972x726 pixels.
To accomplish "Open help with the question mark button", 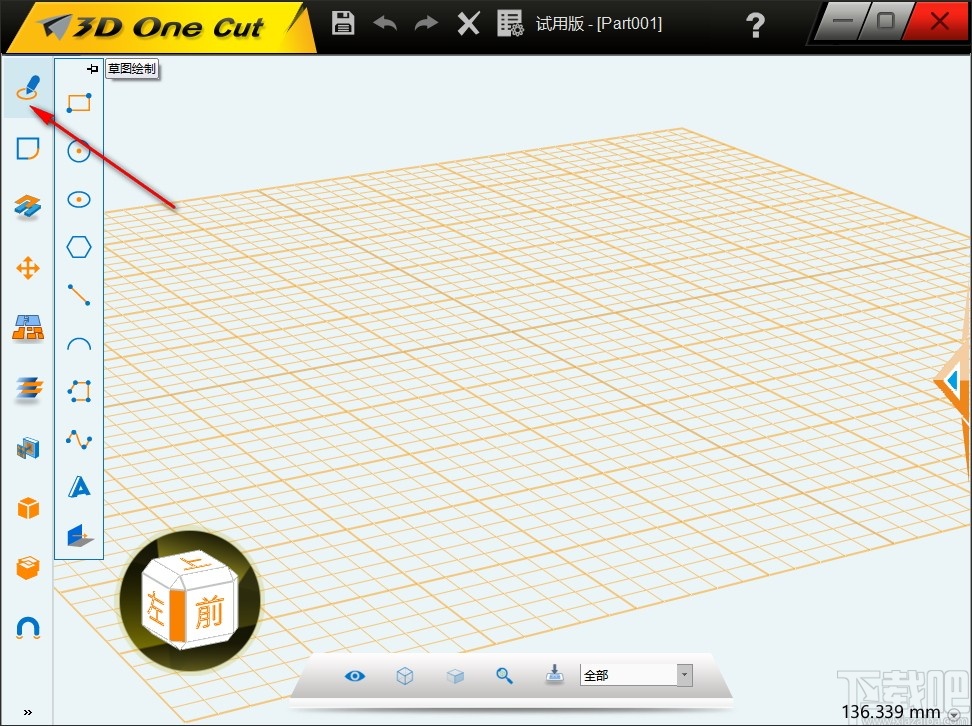I will point(756,25).
